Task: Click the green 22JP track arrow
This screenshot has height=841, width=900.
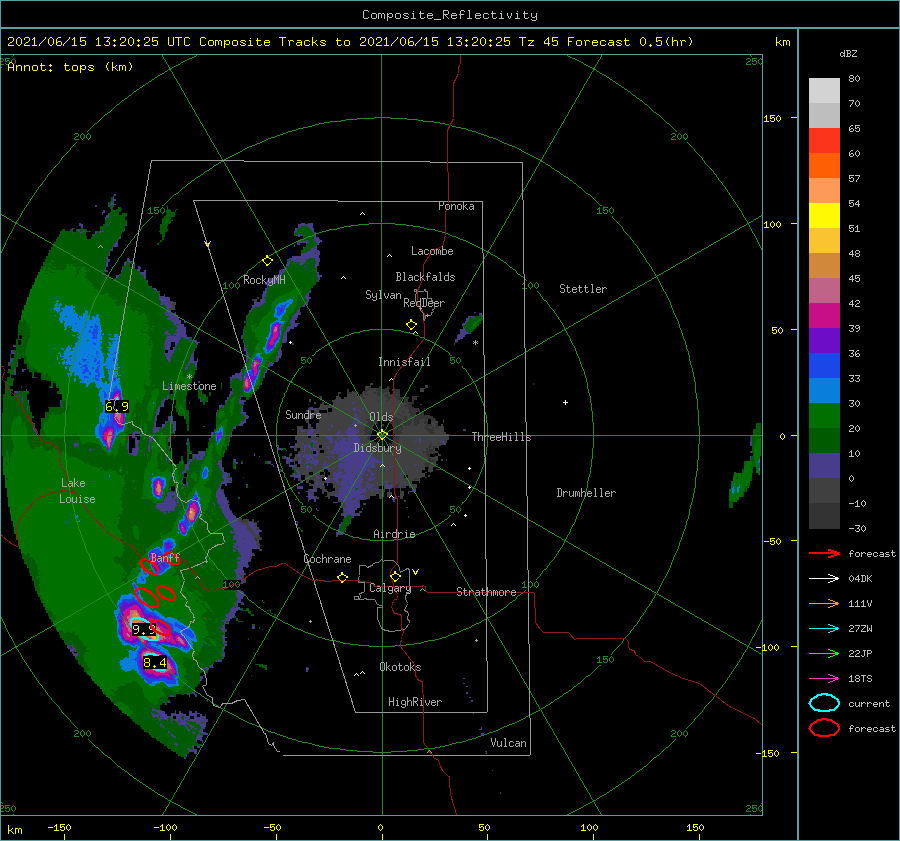Action: [824, 653]
